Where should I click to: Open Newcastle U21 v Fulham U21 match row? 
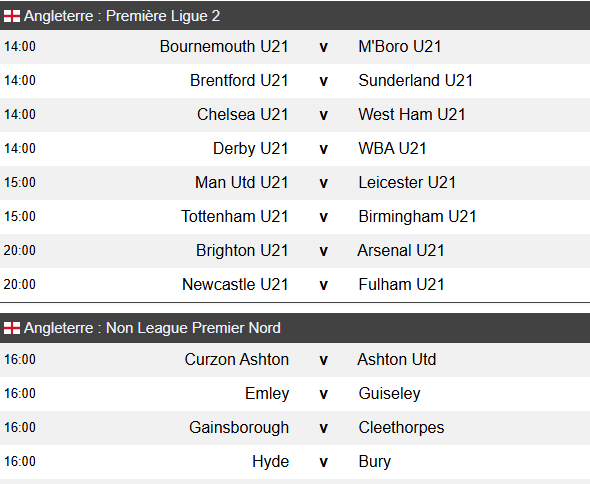[x=295, y=285]
